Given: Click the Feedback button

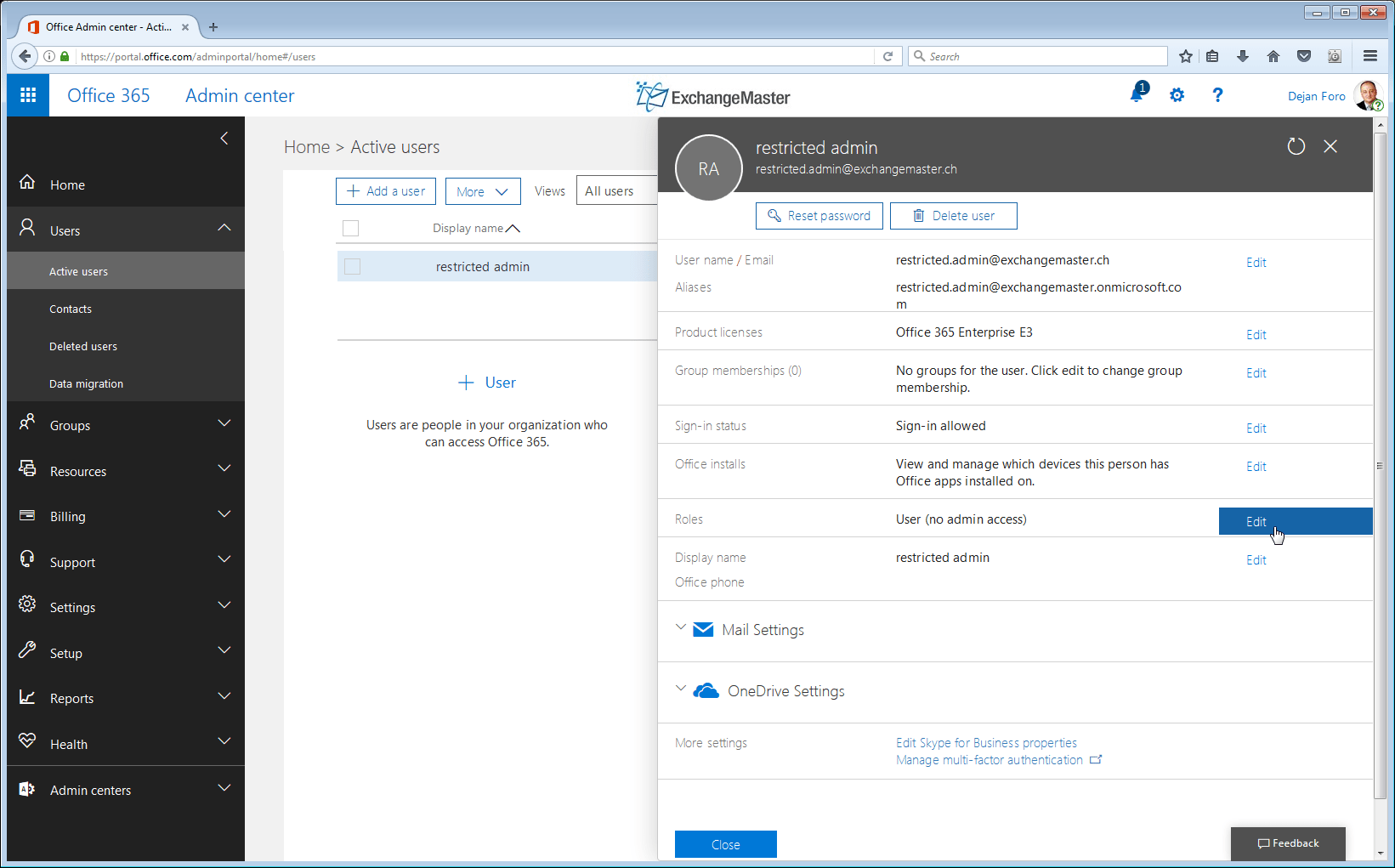Looking at the screenshot, I should (x=1288, y=843).
